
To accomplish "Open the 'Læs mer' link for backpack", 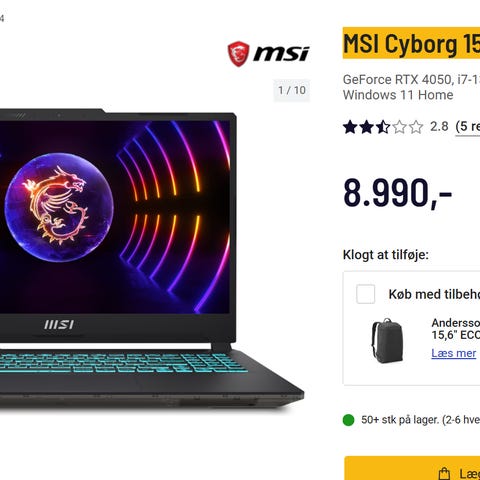I will 453,353.
